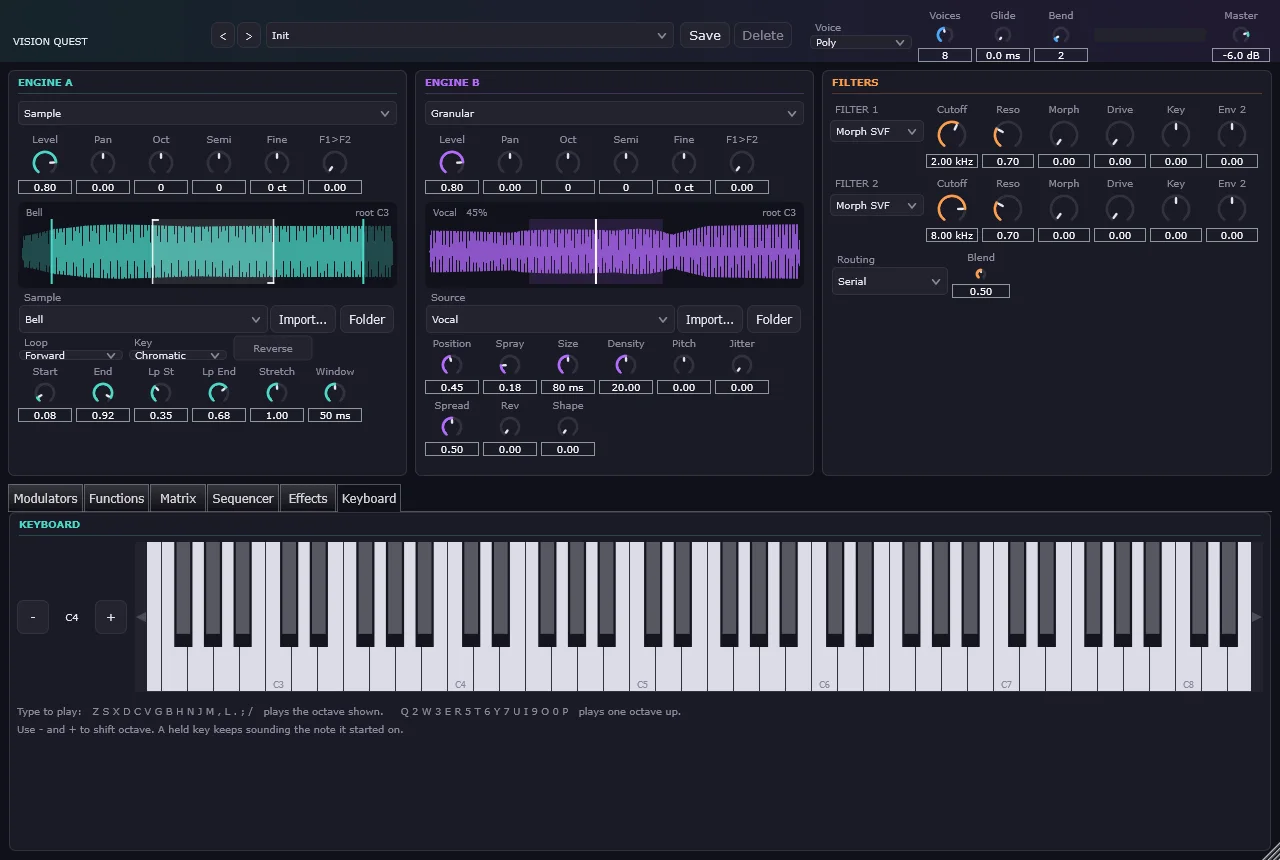
Task: Open the Voice mode dropdown set to Poly
Action: tap(860, 43)
